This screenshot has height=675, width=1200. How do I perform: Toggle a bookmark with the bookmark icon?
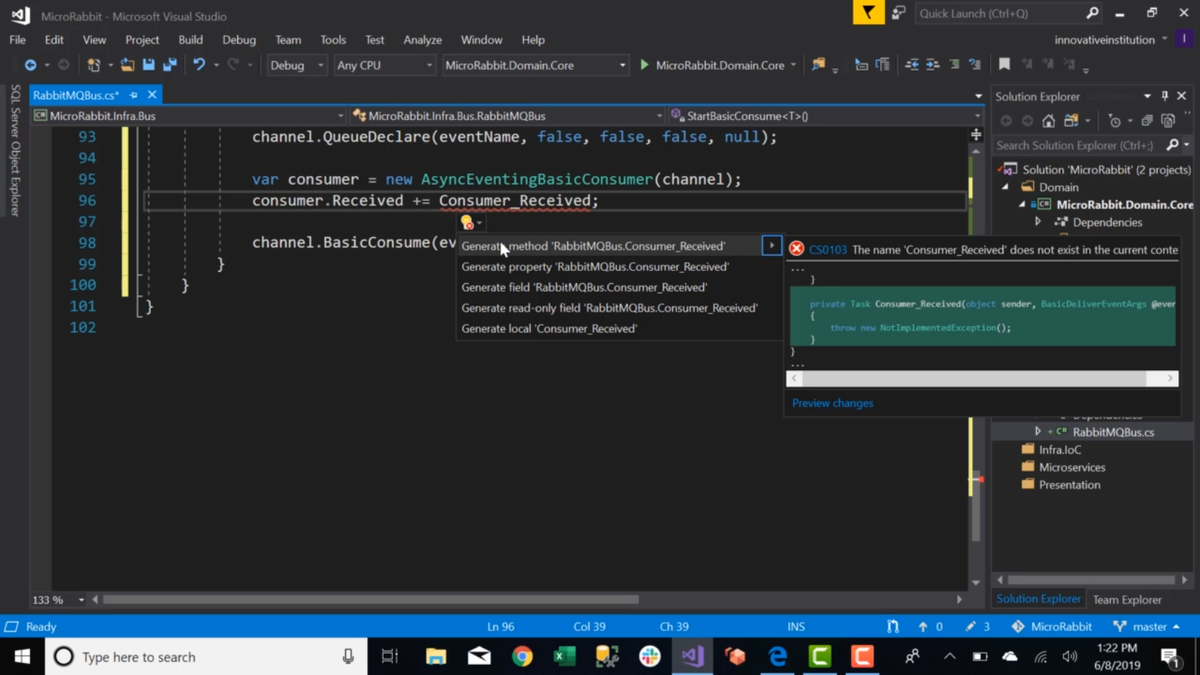[1004, 65]
